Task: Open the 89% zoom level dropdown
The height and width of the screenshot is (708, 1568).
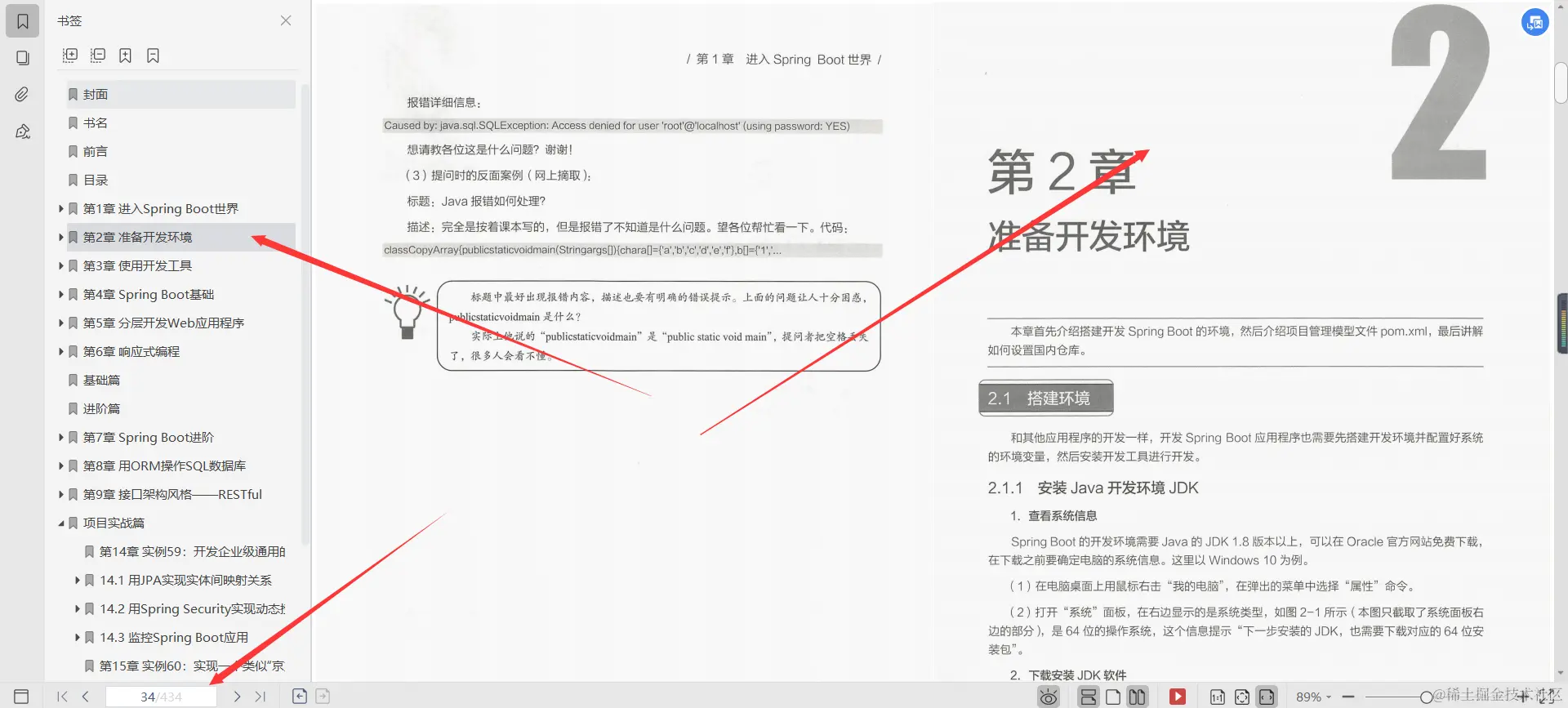Action: 1313,697
